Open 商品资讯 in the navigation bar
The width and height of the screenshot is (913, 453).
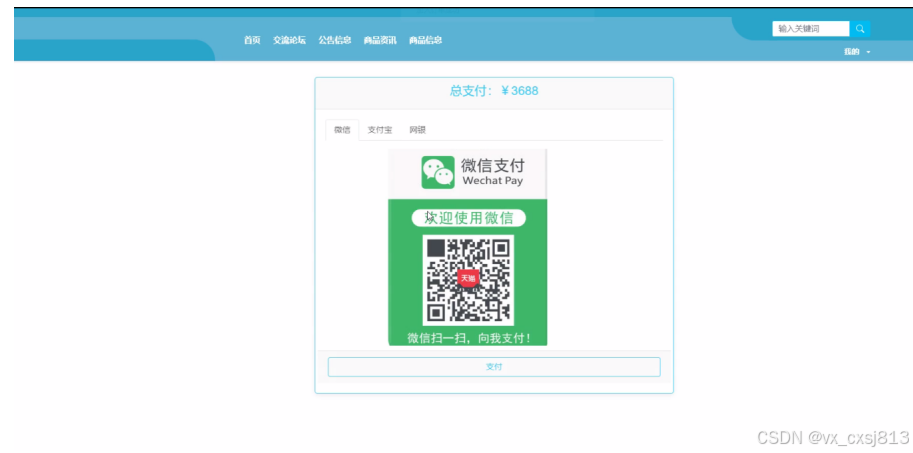tap(380, 40)
